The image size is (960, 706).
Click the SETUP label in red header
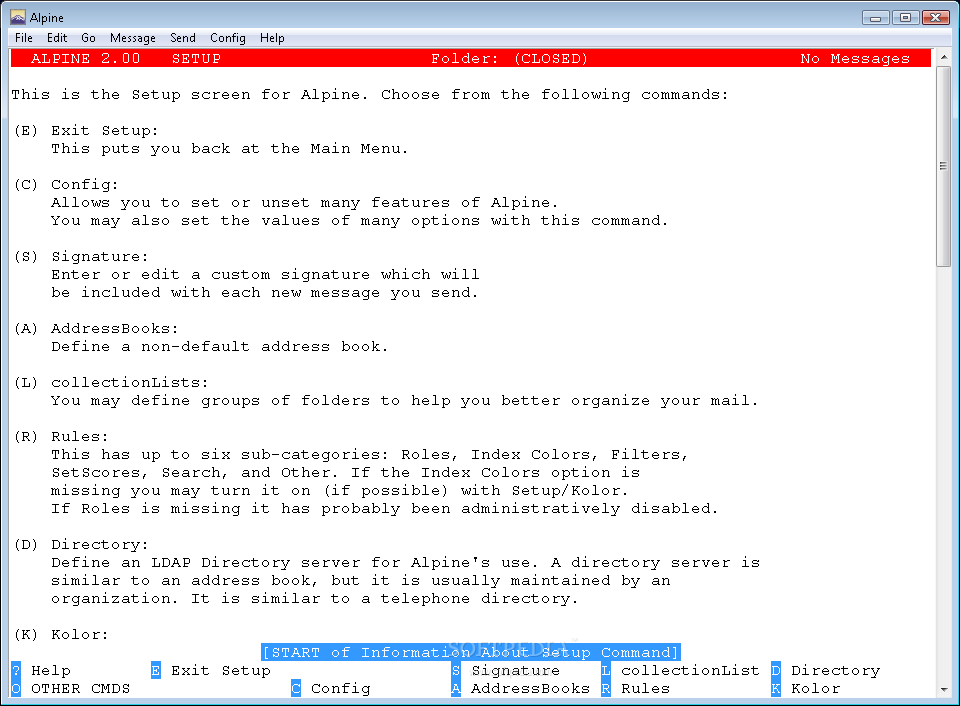[x=196, y=58]
